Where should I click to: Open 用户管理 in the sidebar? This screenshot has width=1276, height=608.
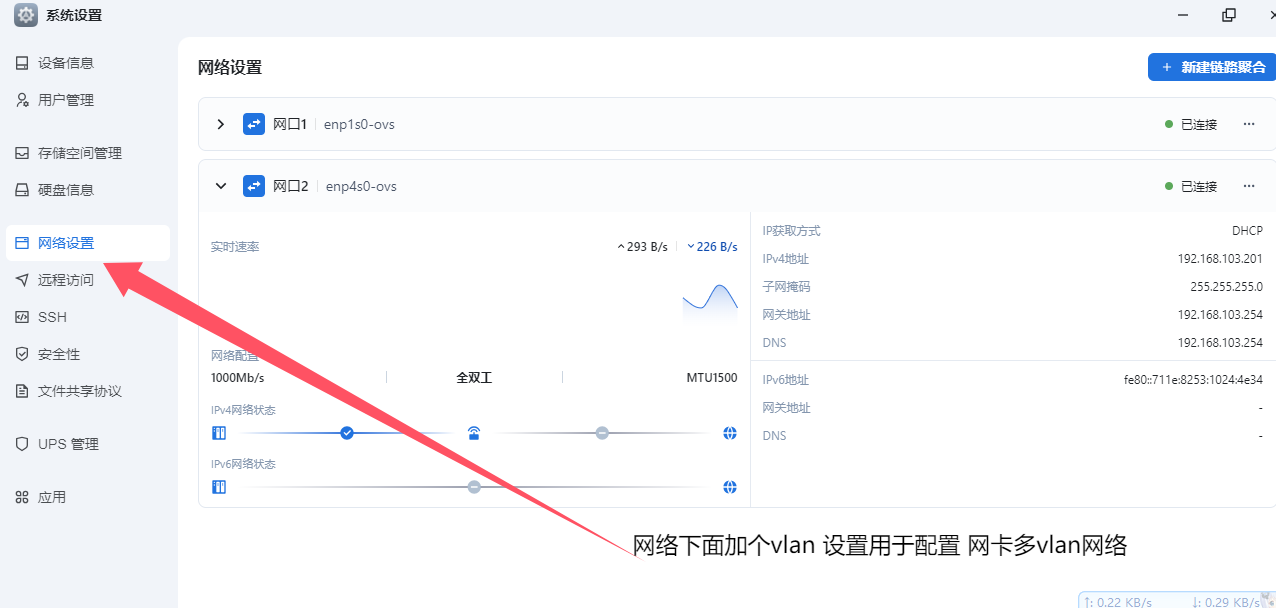[x=88, y=100]
